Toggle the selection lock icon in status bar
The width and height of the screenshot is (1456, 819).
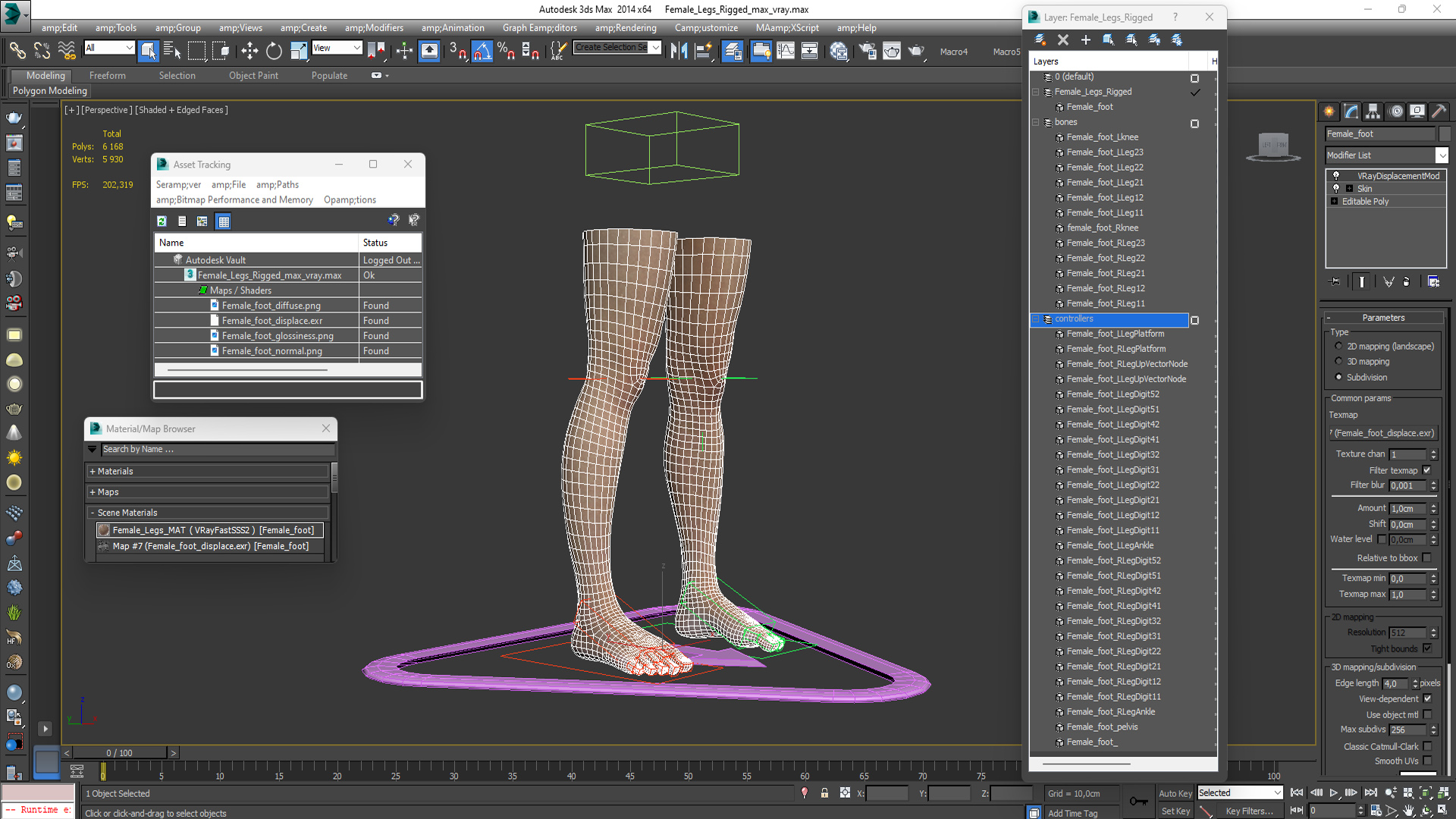tap(824, 793)
